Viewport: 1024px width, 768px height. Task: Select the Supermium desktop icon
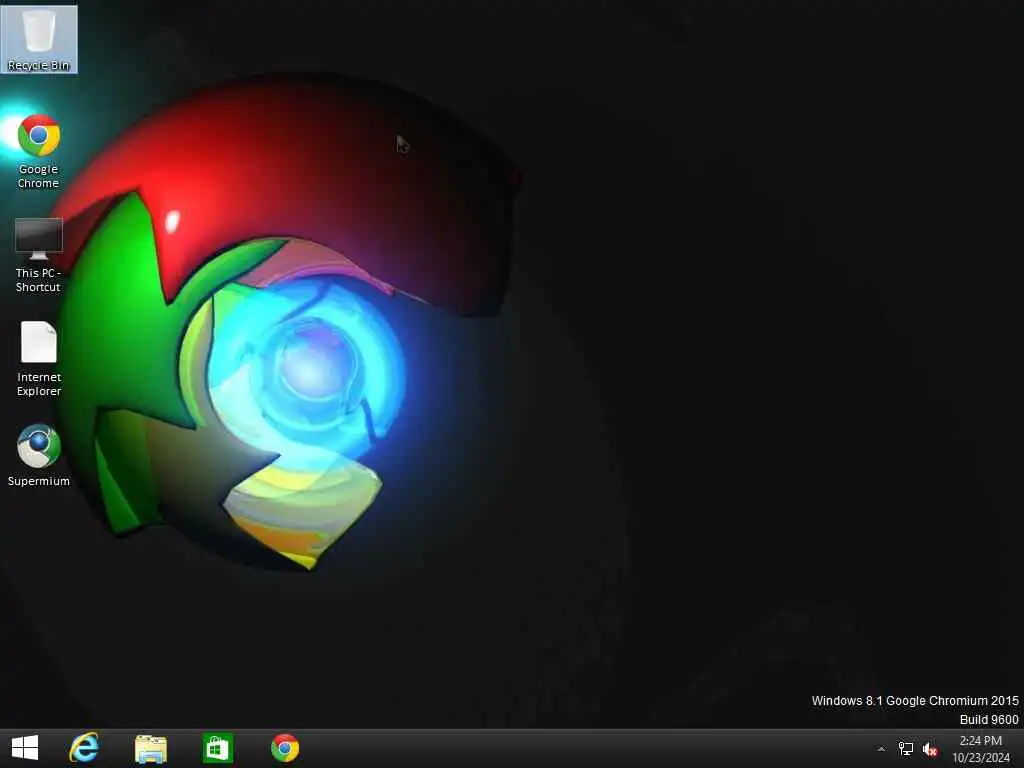pos(39,455)
